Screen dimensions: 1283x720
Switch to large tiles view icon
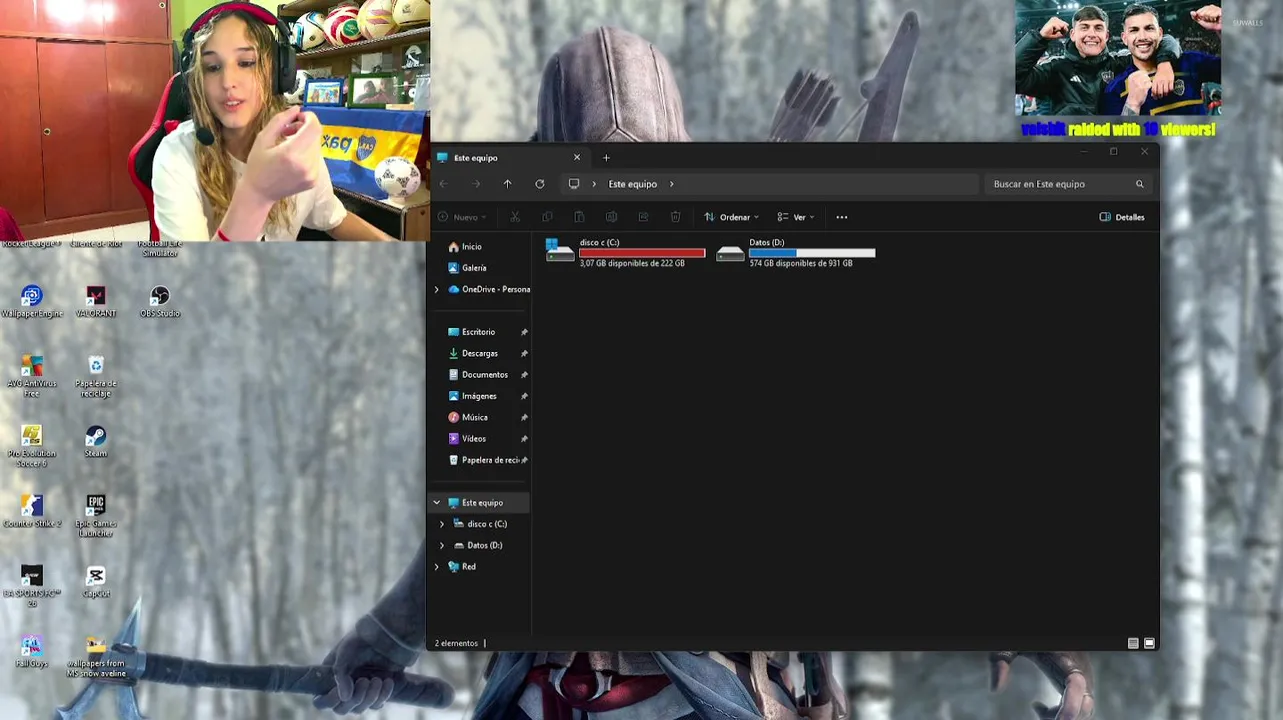click(x=1149, y=643)
